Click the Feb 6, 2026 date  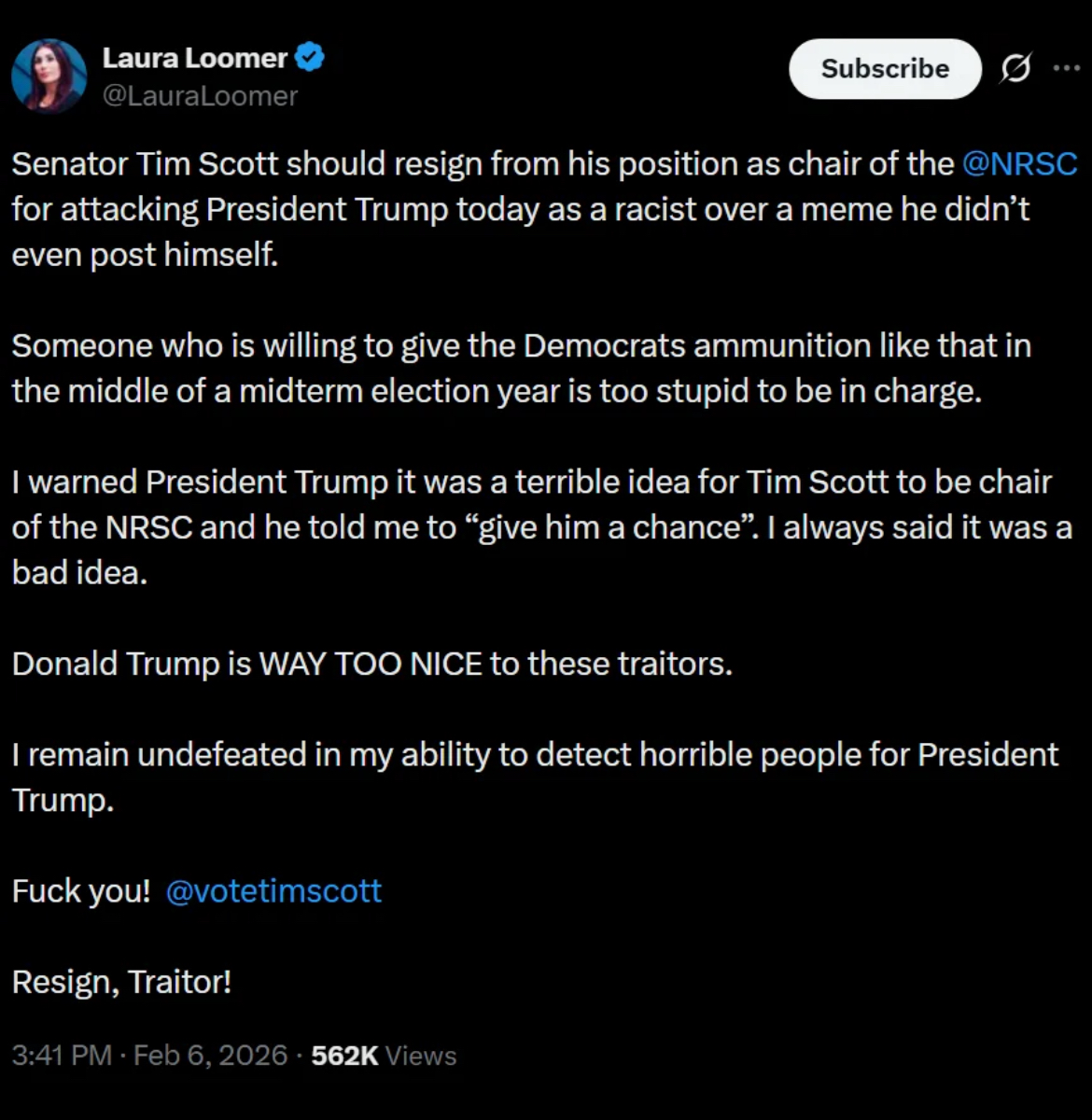coord(210,1056)
